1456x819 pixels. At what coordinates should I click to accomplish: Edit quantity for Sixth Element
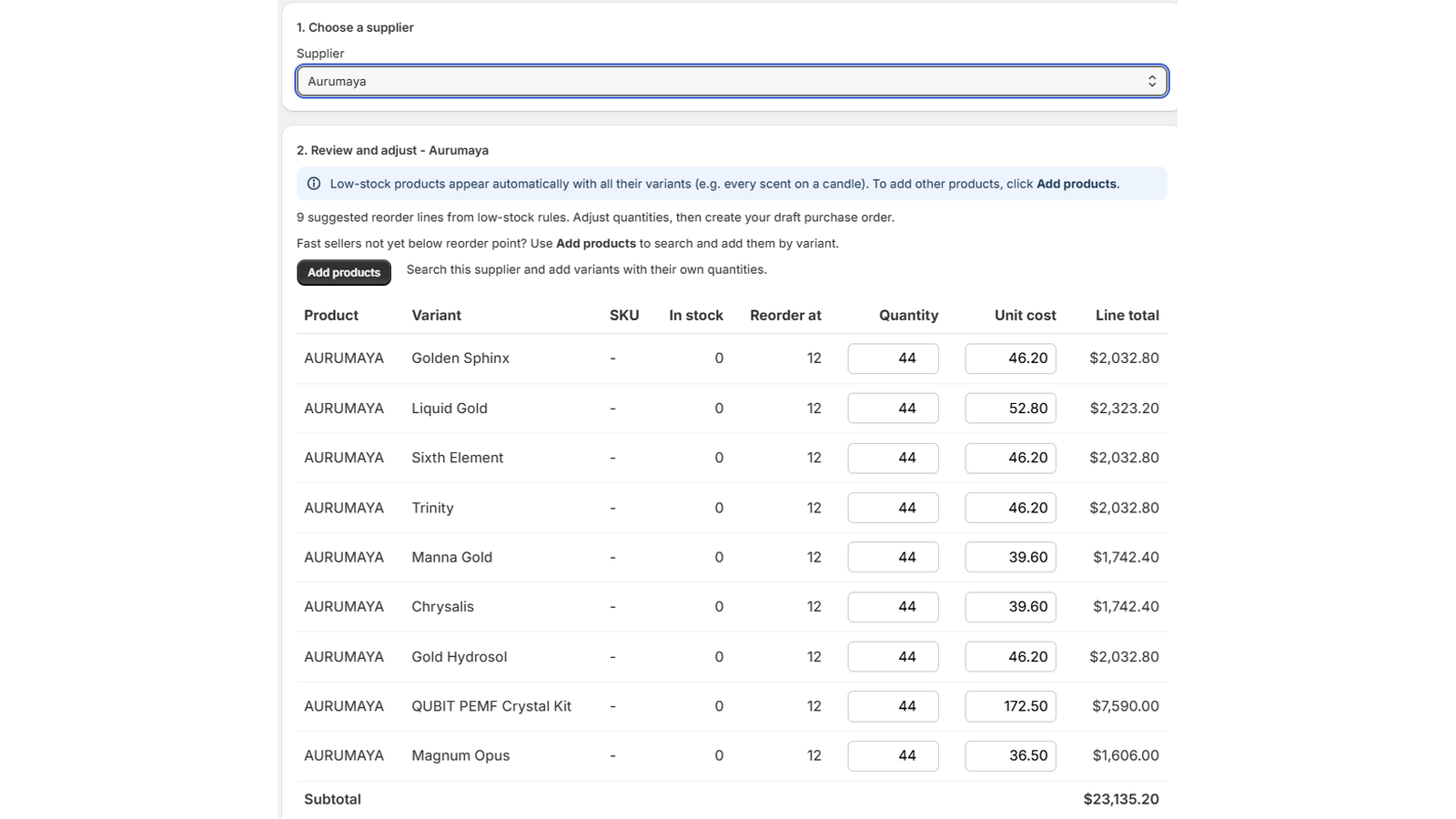pos(893,458)
